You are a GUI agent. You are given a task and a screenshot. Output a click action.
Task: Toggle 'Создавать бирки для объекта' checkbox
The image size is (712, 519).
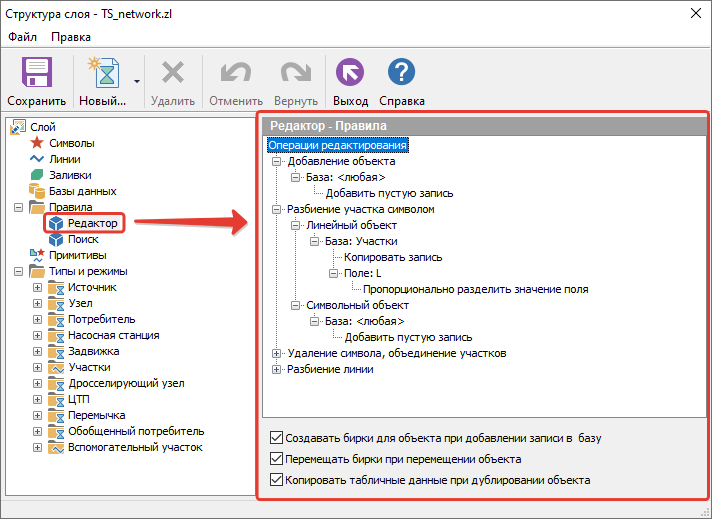tap(276, 438)
